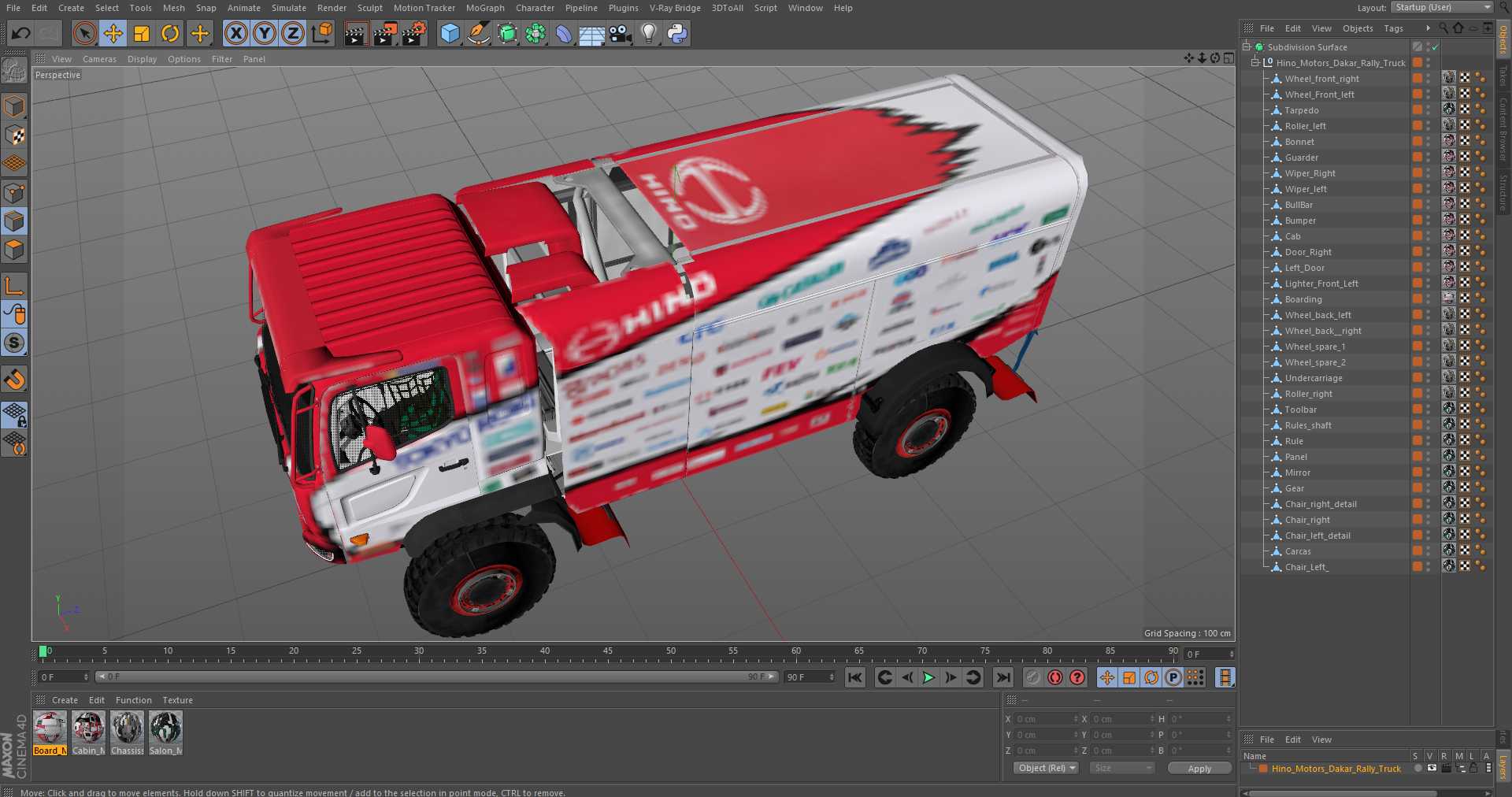Add a camera object icon
This screenshot has height=797, width=1512.
[621, 33]
